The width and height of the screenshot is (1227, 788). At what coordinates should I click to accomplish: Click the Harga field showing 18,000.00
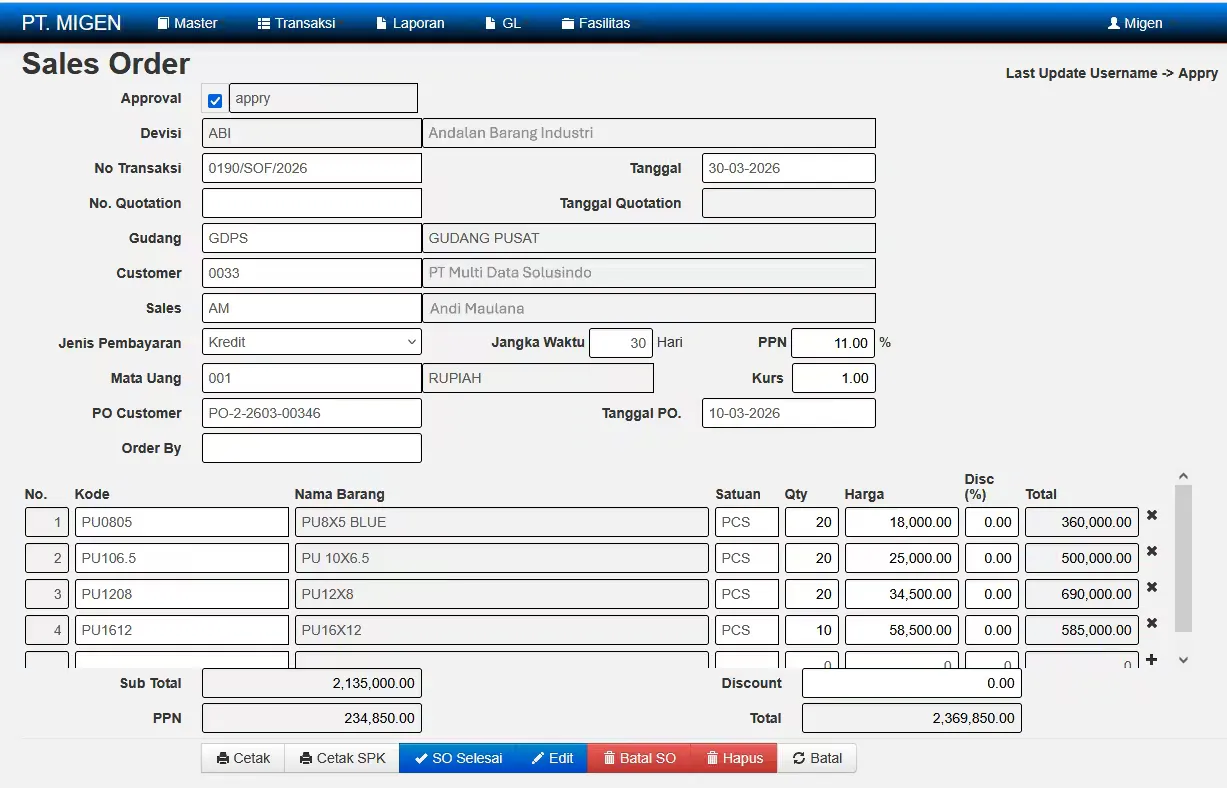tap(902, 522)
